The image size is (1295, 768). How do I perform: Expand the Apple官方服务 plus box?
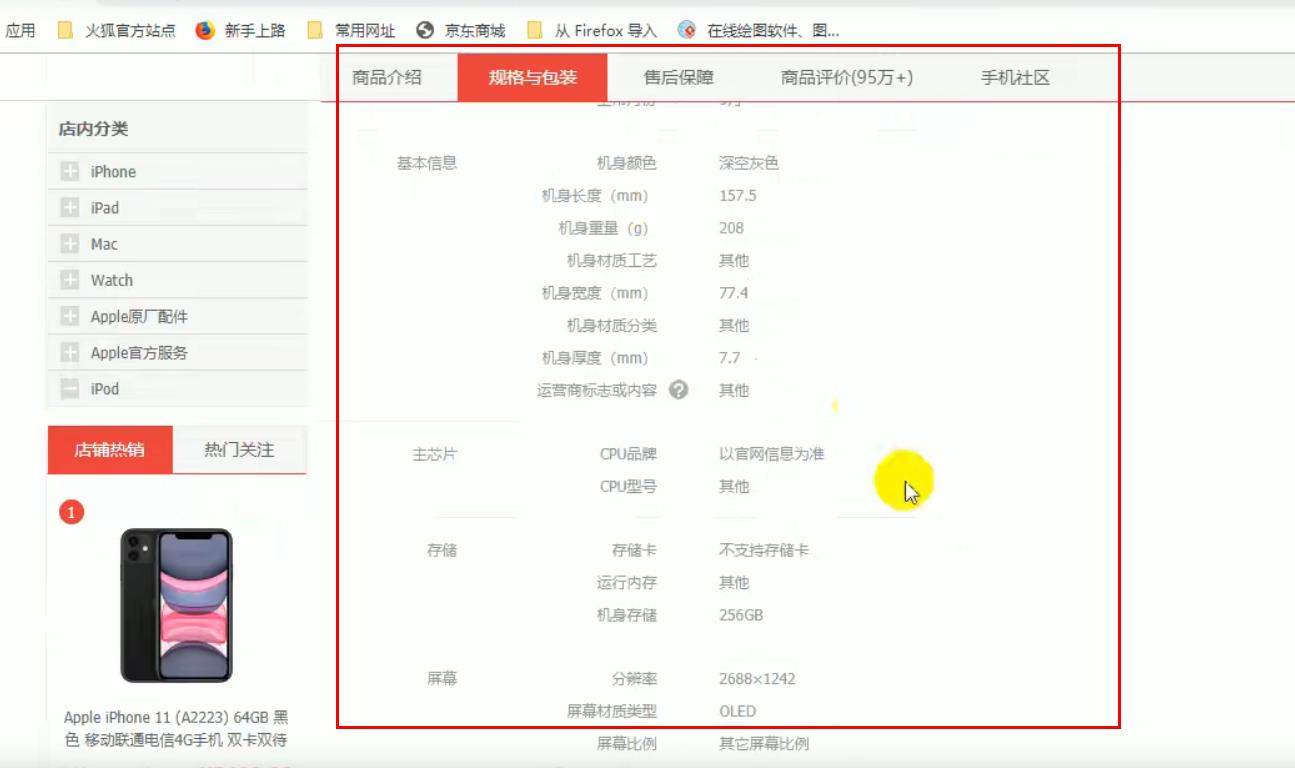point(69,353)
